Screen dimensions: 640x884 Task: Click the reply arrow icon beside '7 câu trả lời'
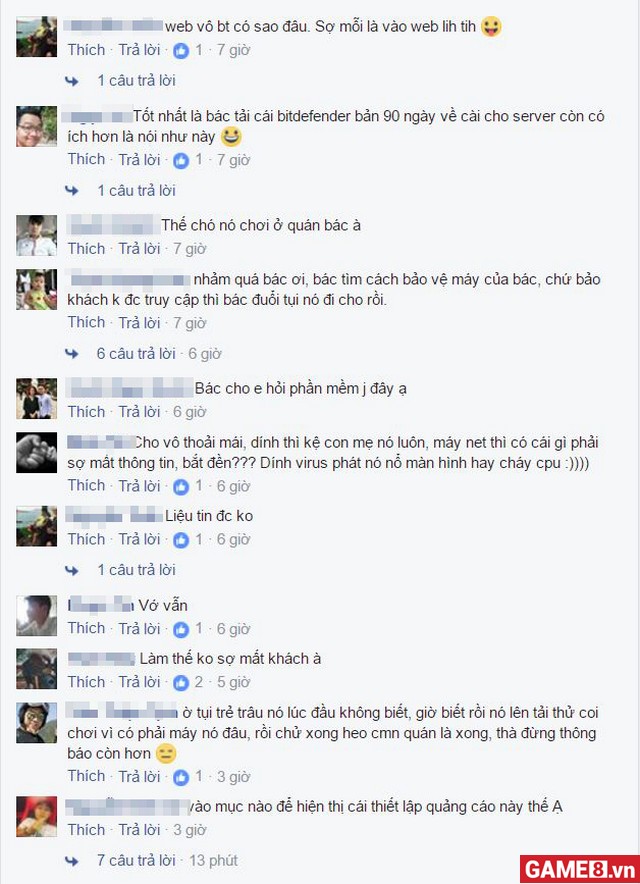pos(72,861)
